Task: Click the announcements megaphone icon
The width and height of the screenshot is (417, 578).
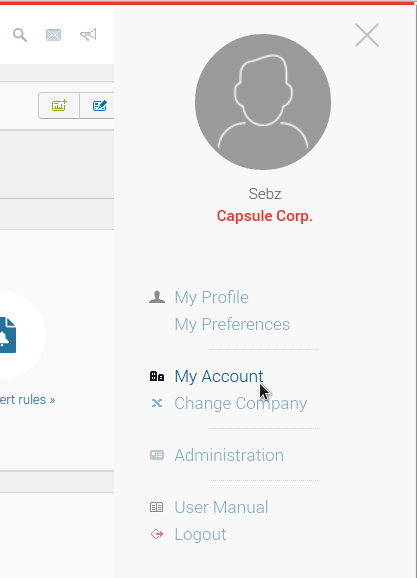Action: point(88,35)
